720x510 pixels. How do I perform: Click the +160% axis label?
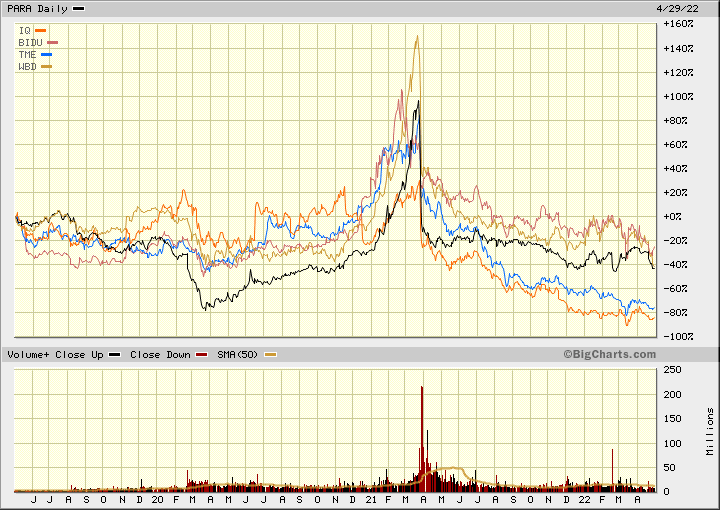coord(678,24)
